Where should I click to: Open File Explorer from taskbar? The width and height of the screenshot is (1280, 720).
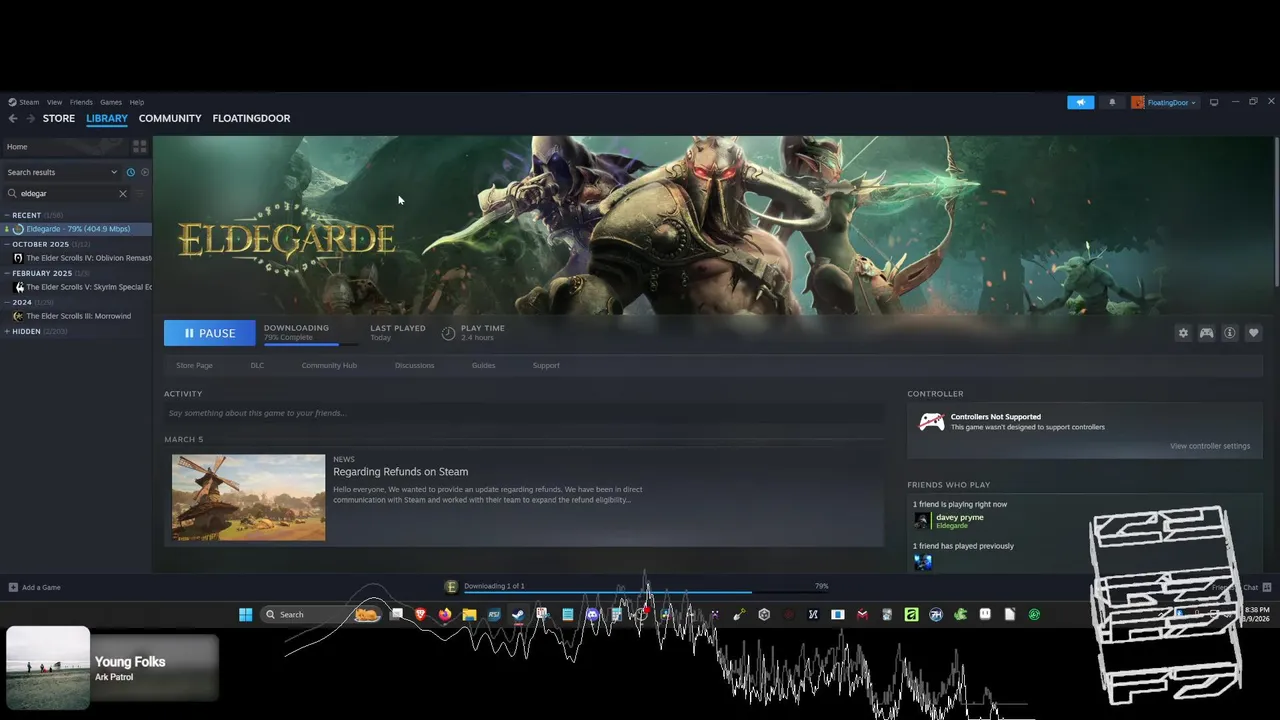(x=469, y=614)
